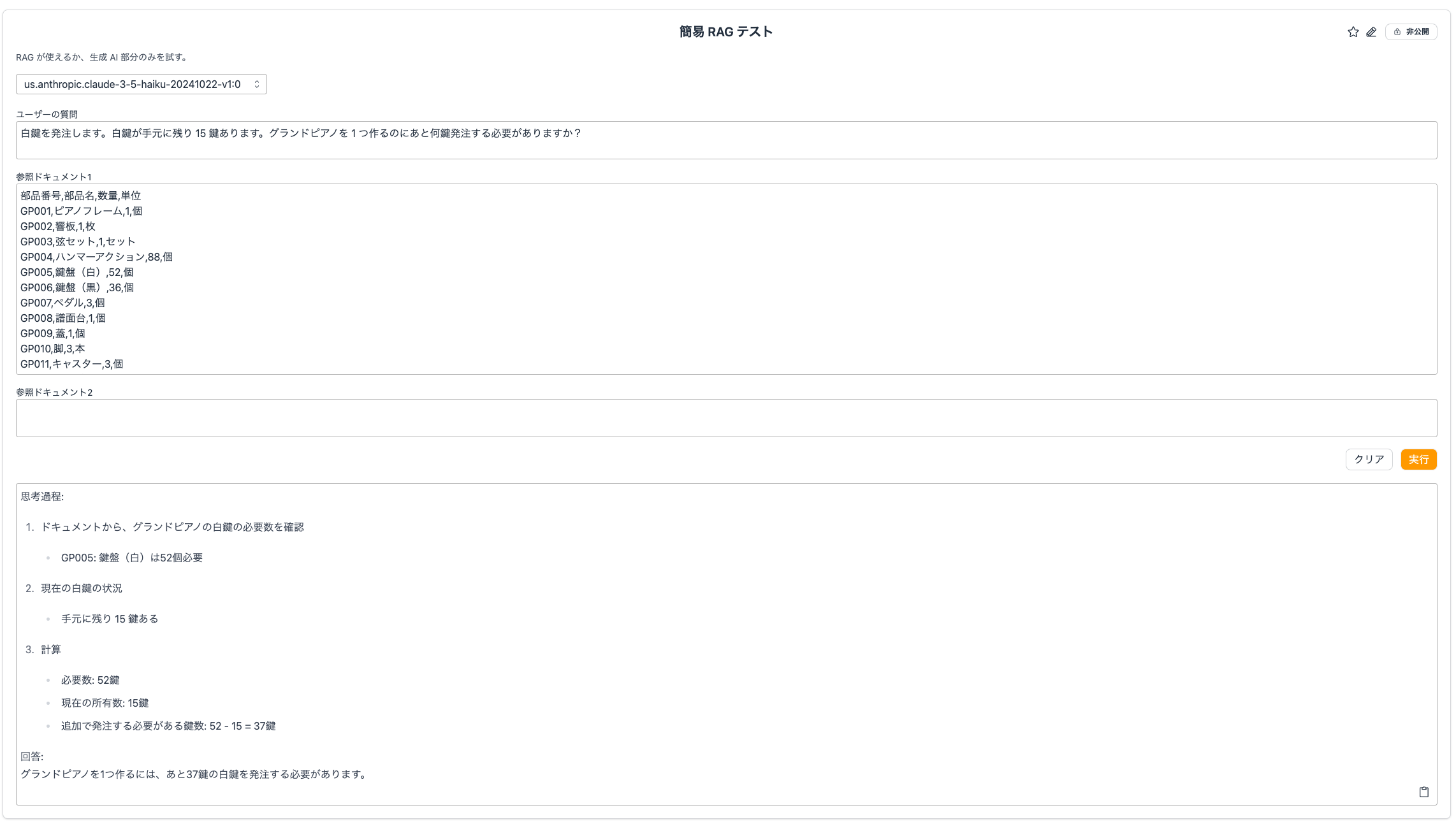Click the line GP008,譜面台,1,個

click(63, 318)
